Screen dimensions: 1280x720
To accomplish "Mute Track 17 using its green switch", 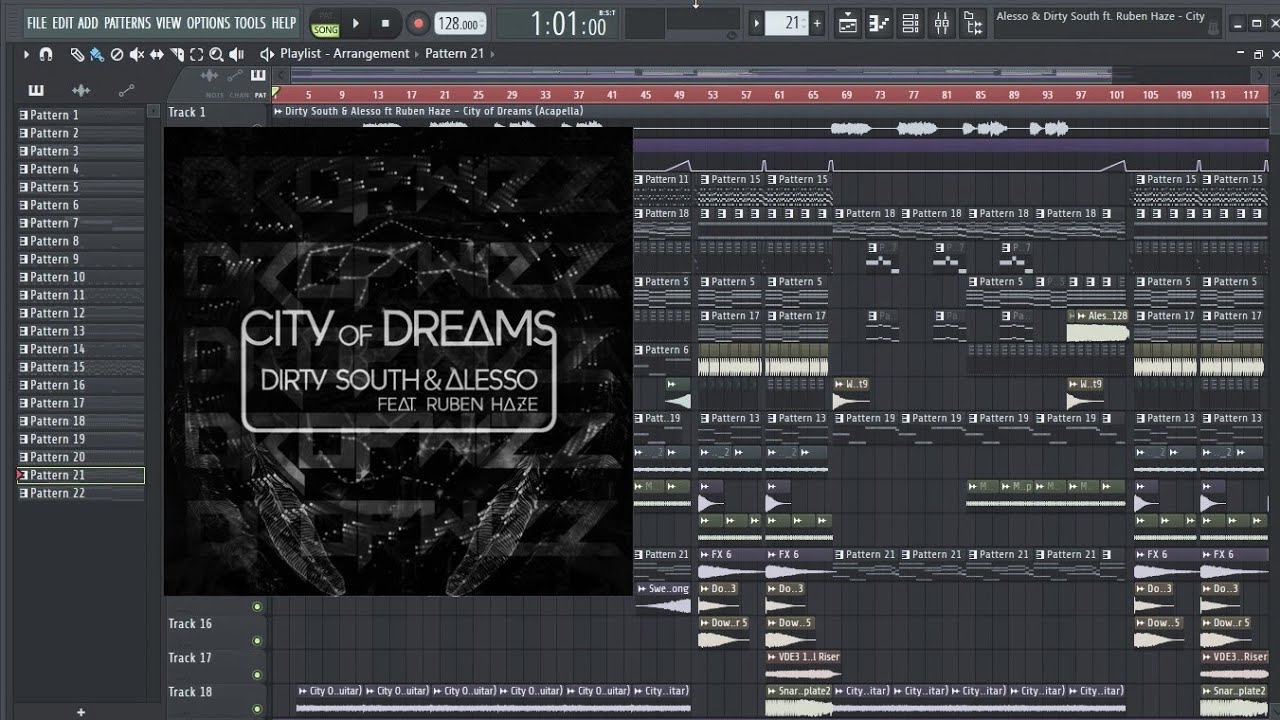I will pos(257,675).
